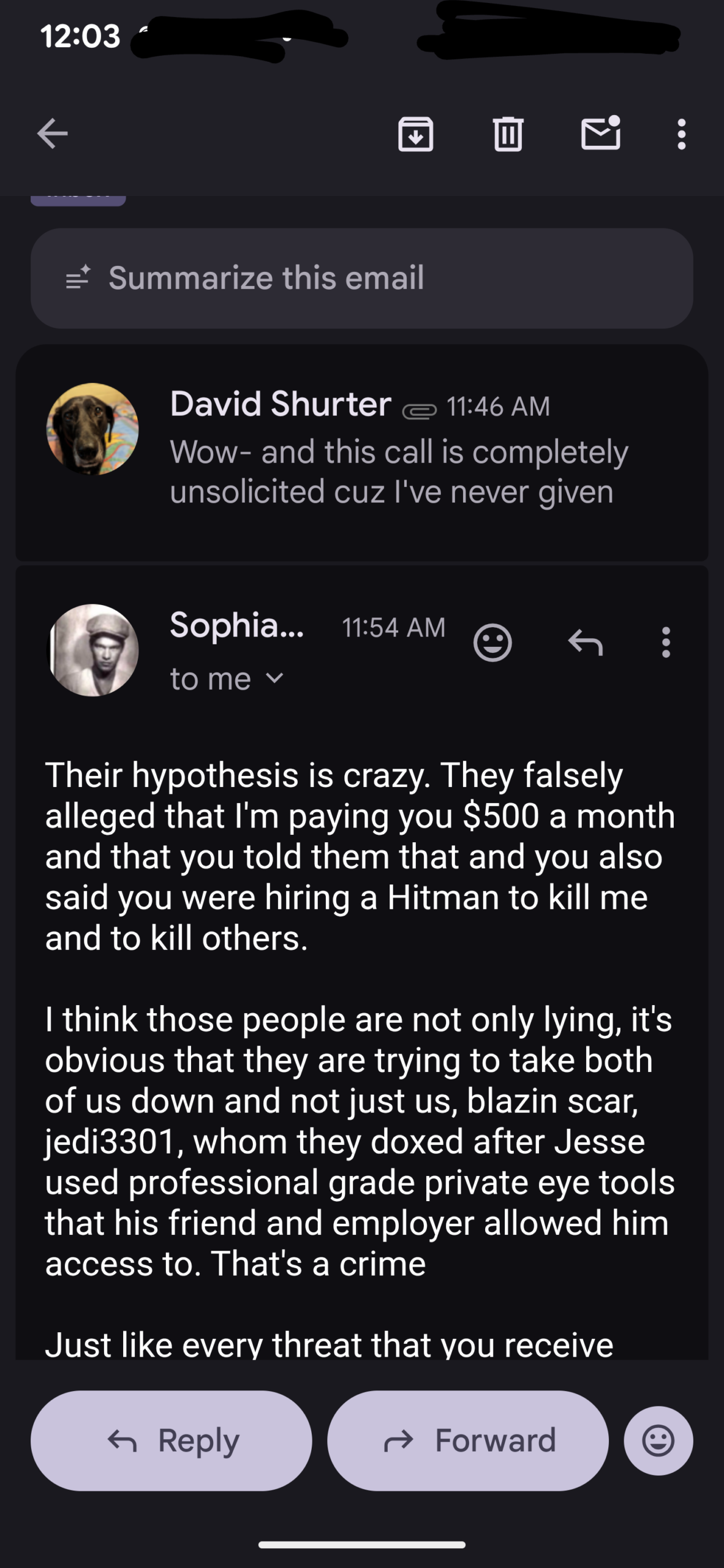The height and width of the screenshot is (1568, 724).
Task: Tap the sender name Sophia
Action: [236, 625]
